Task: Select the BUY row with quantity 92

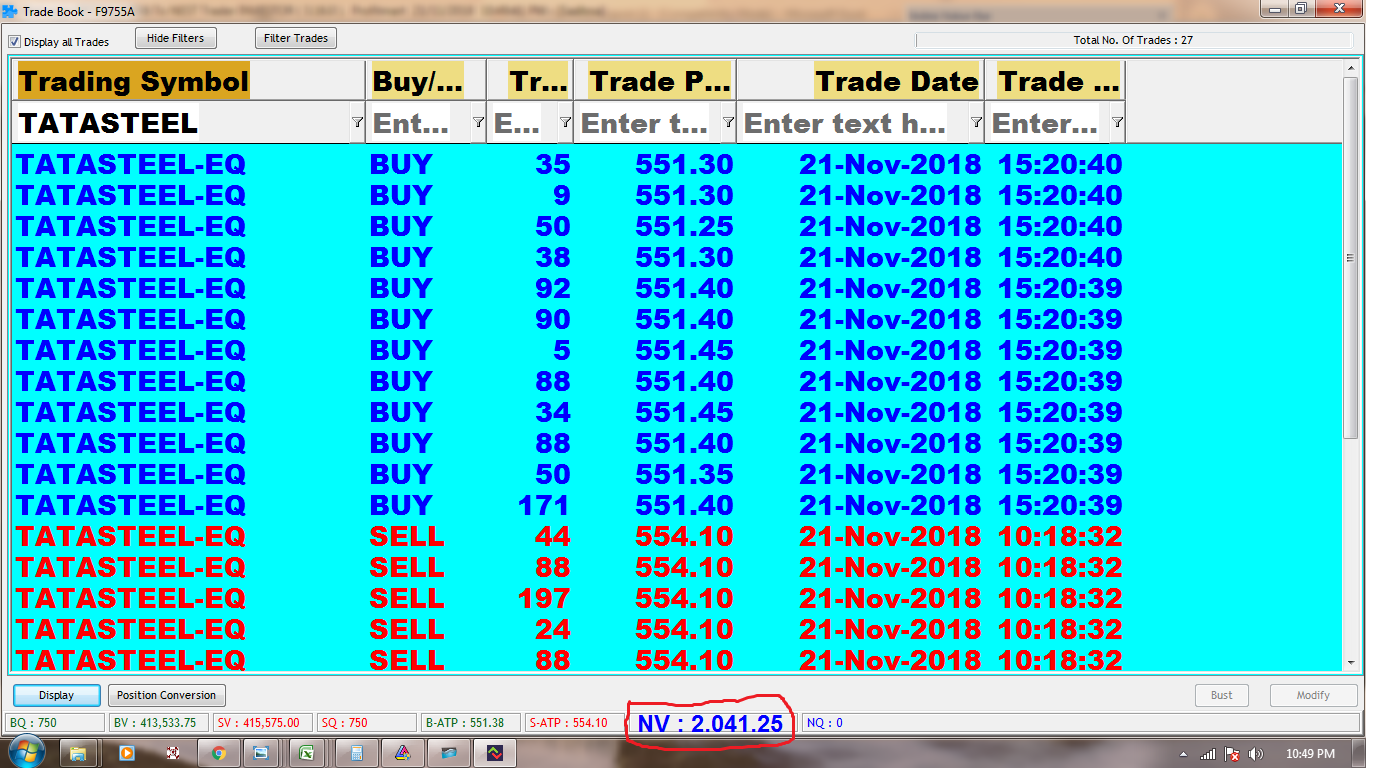Action: pyautogui.click(x=676, y=288)
